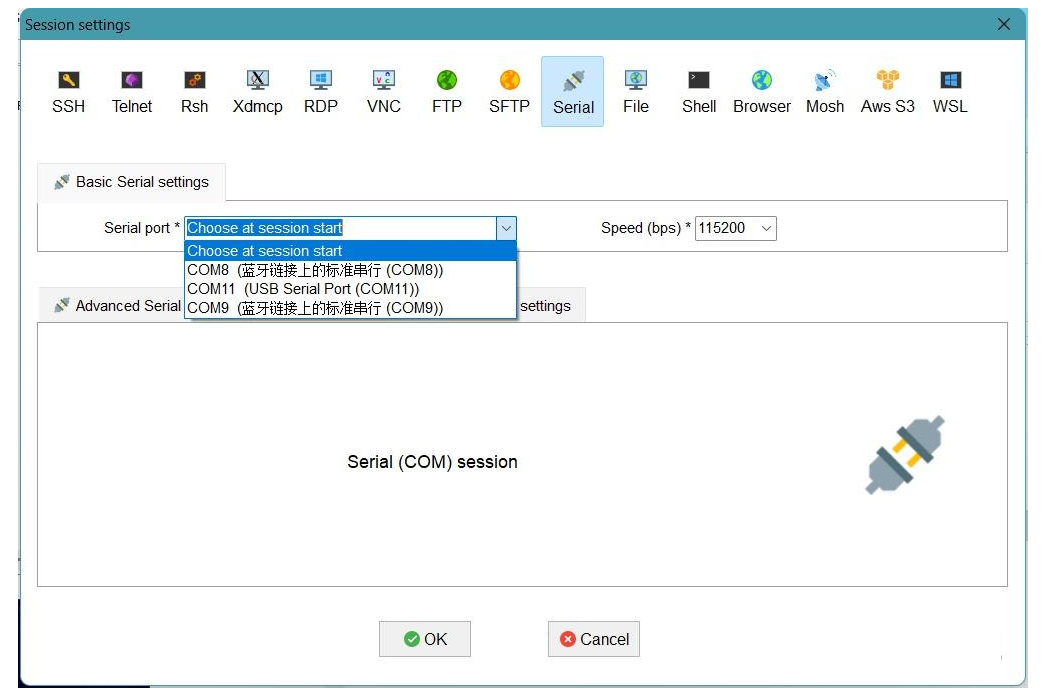Select 'Choose at session start' list option
The width and height of the screenshot is (1049, 691).
tap(351, 251)
